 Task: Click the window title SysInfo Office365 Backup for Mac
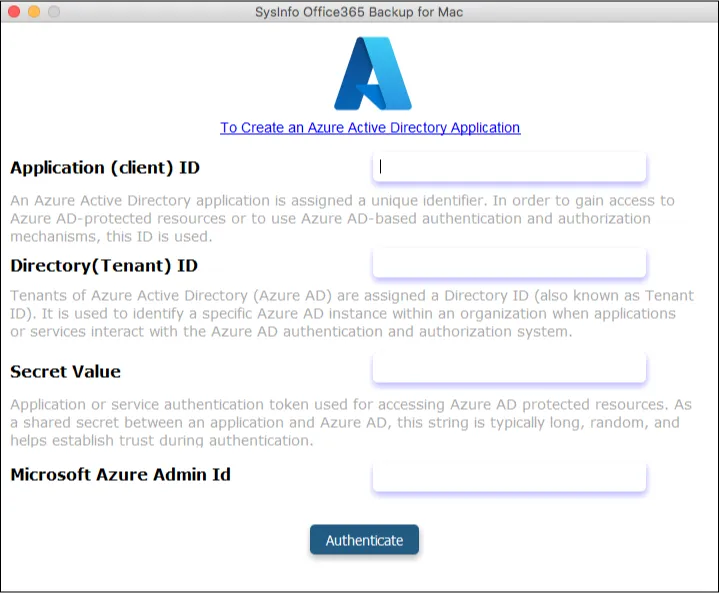359,12
